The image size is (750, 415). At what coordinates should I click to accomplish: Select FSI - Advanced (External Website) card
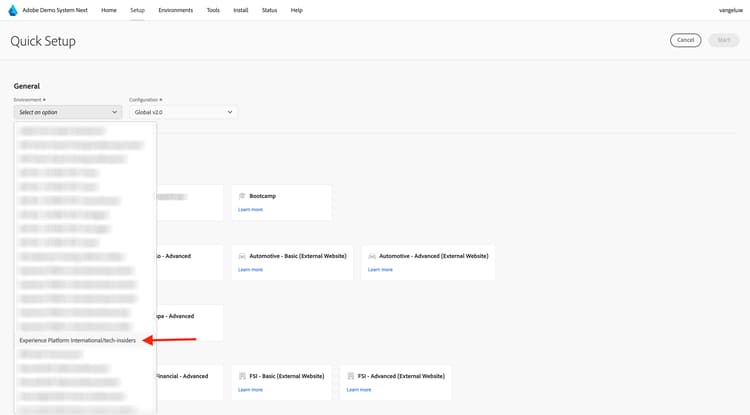[x=396, y=382]
